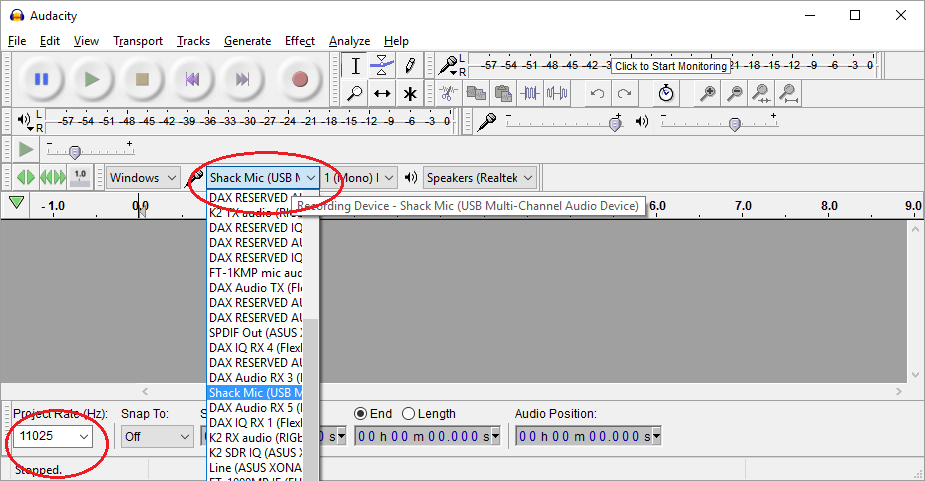Click the Fit Selection zoom icon
This screenshot has height=481, width=925.
point(762,93)
